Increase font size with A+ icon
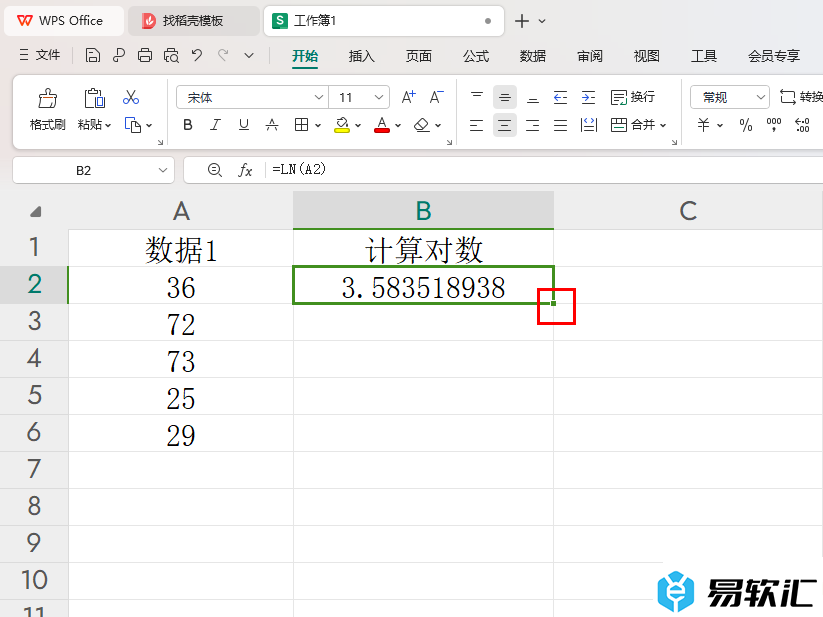823x617 pixels. tap(408, 97)
